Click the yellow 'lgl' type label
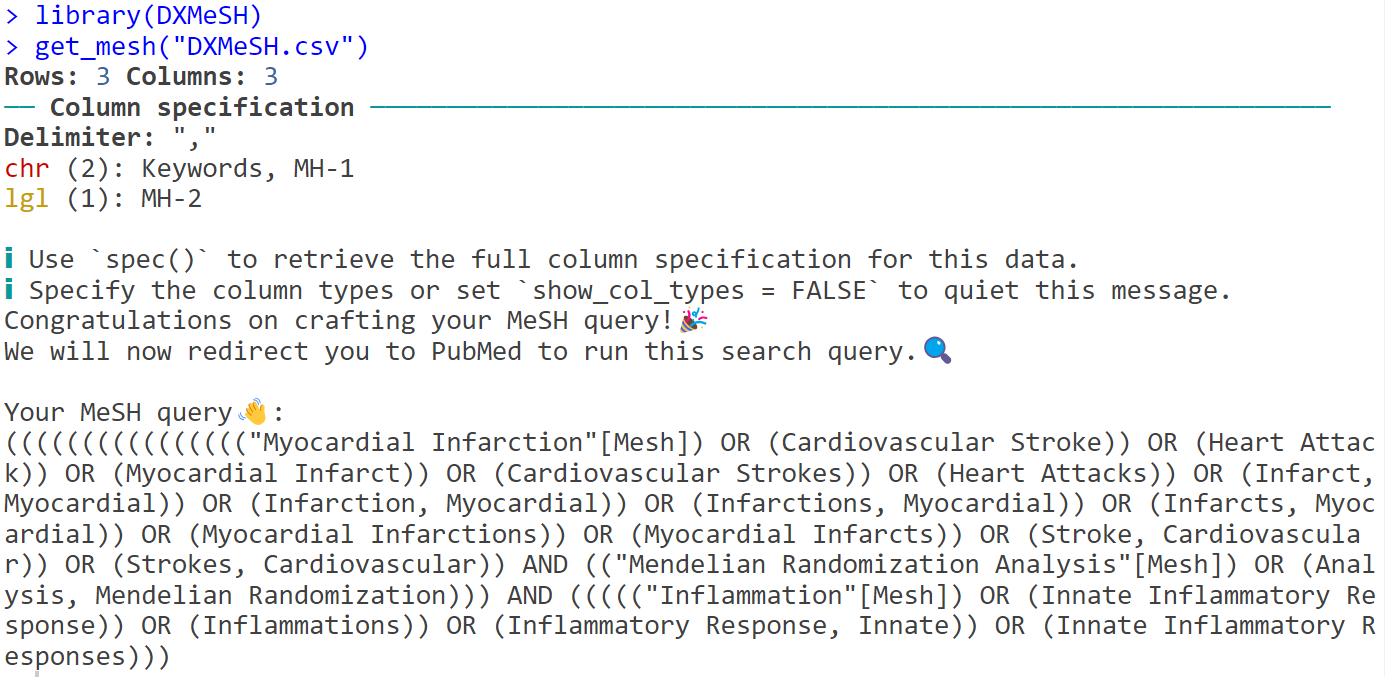This screenshot has height=677, width=1385. coord(27,199)
